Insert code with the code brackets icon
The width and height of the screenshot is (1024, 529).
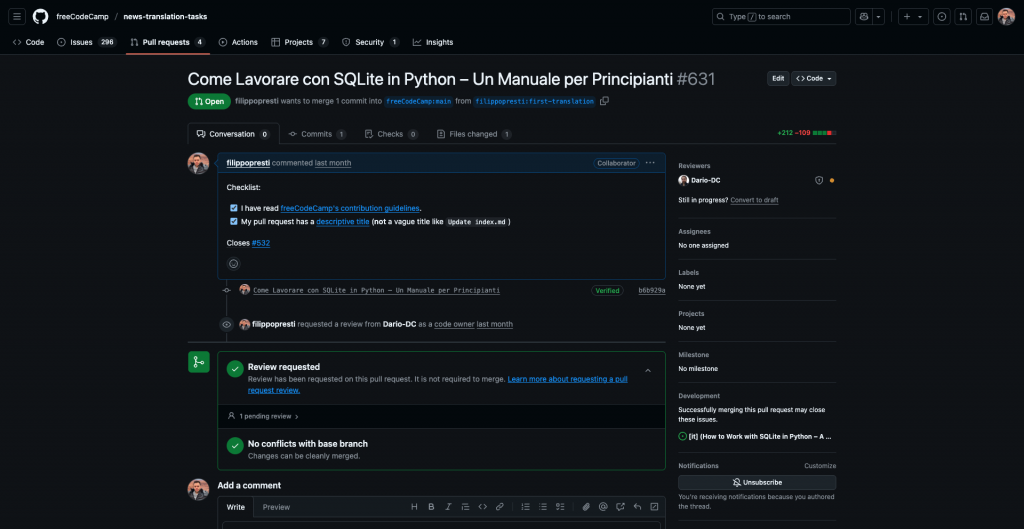pyautogui.click(x=483, y=507)
